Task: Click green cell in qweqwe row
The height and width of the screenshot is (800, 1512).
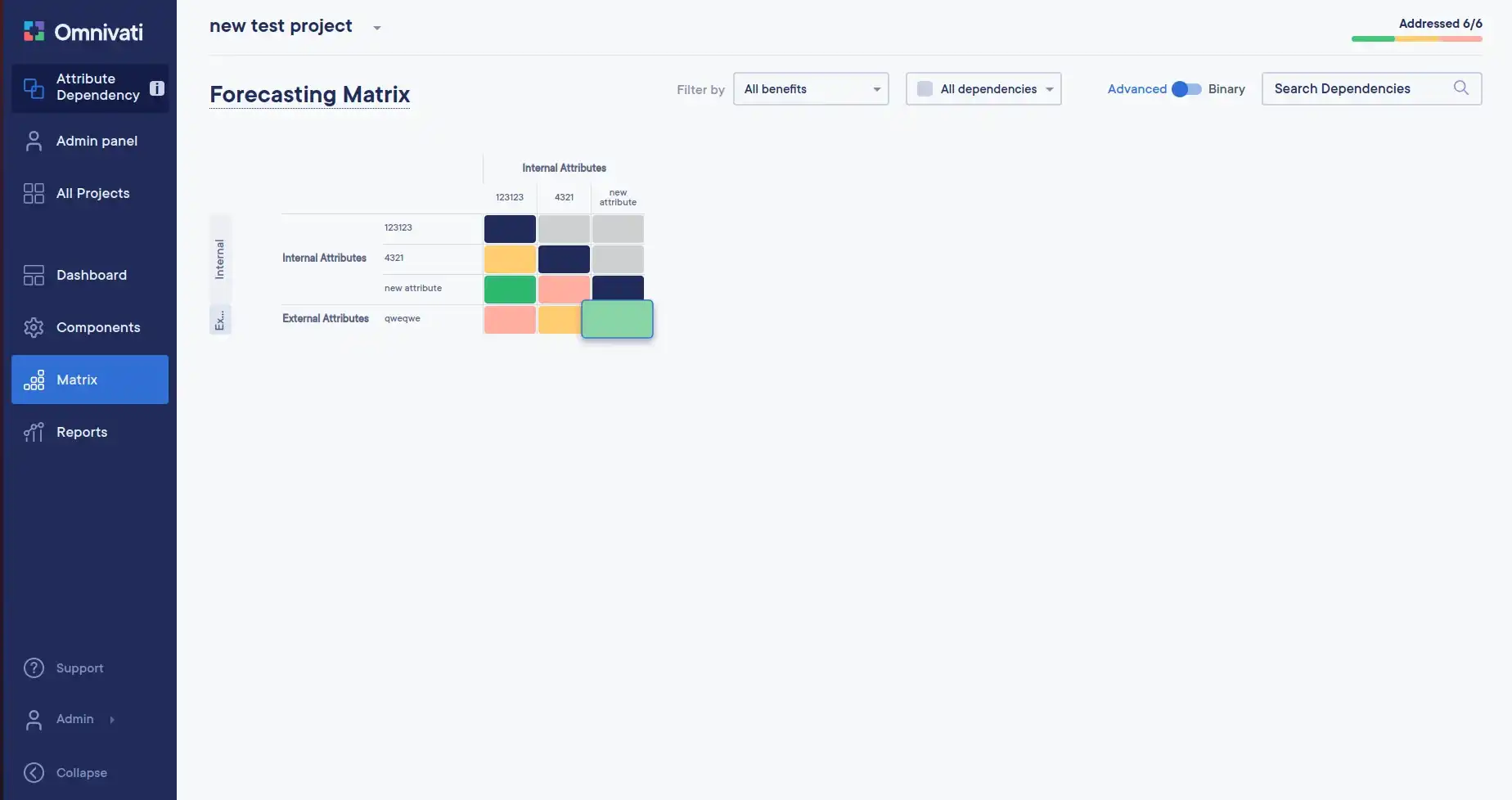Action: (617, 319)
